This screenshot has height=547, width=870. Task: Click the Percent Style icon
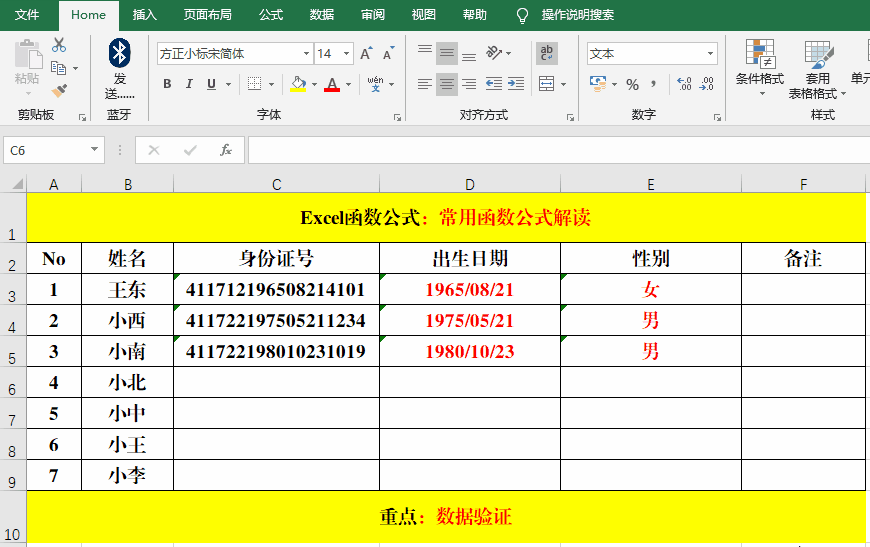pos(632,85)
